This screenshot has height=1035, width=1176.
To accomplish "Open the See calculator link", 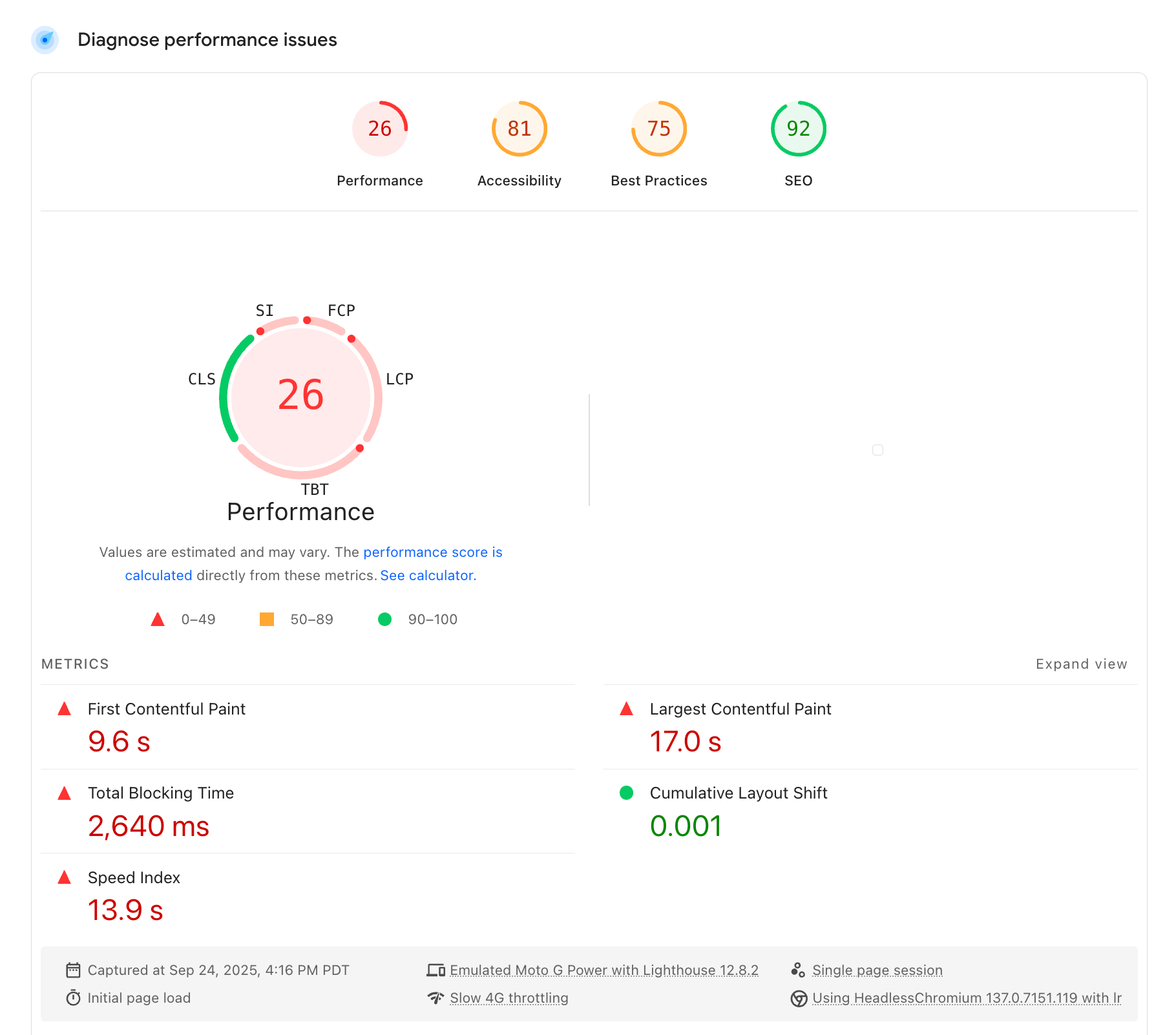I will [428, 576].
